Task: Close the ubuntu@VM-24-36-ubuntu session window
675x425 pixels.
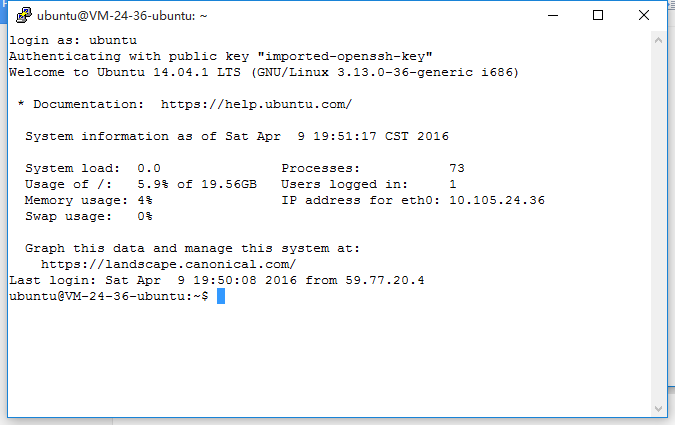Action: (644, 16)
